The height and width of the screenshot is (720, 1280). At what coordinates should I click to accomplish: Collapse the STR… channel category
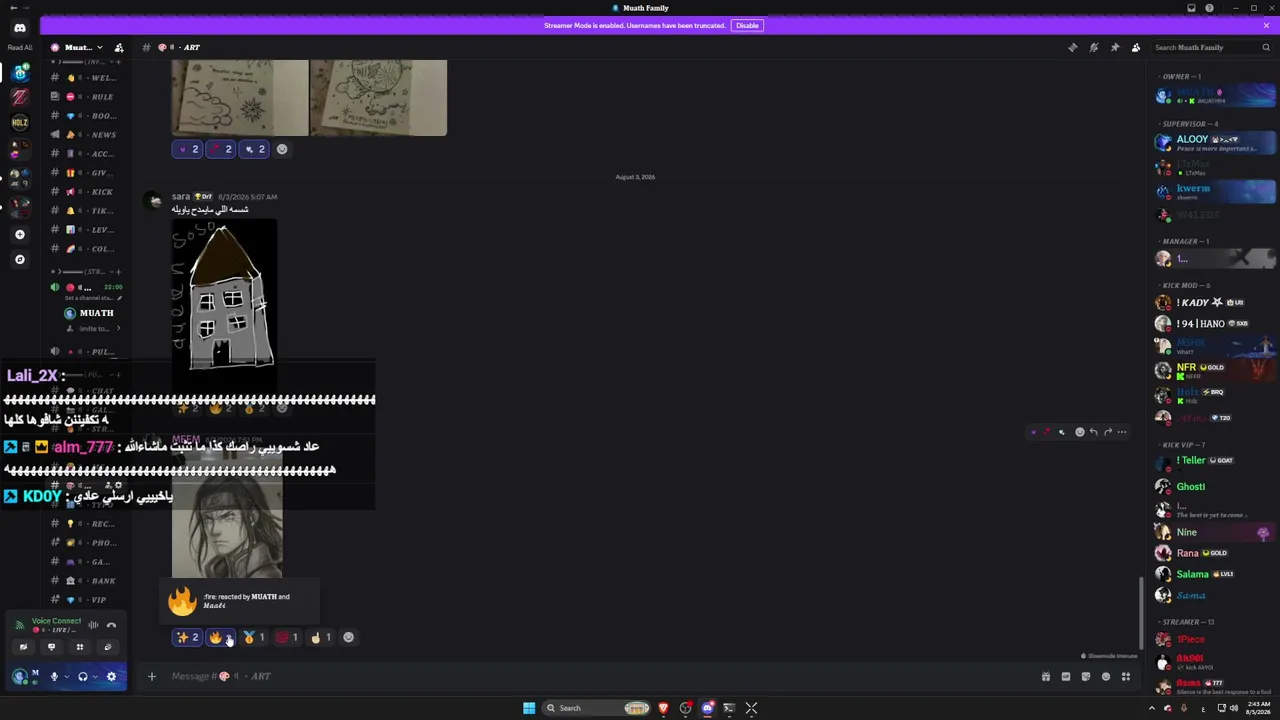pos(85,271)
